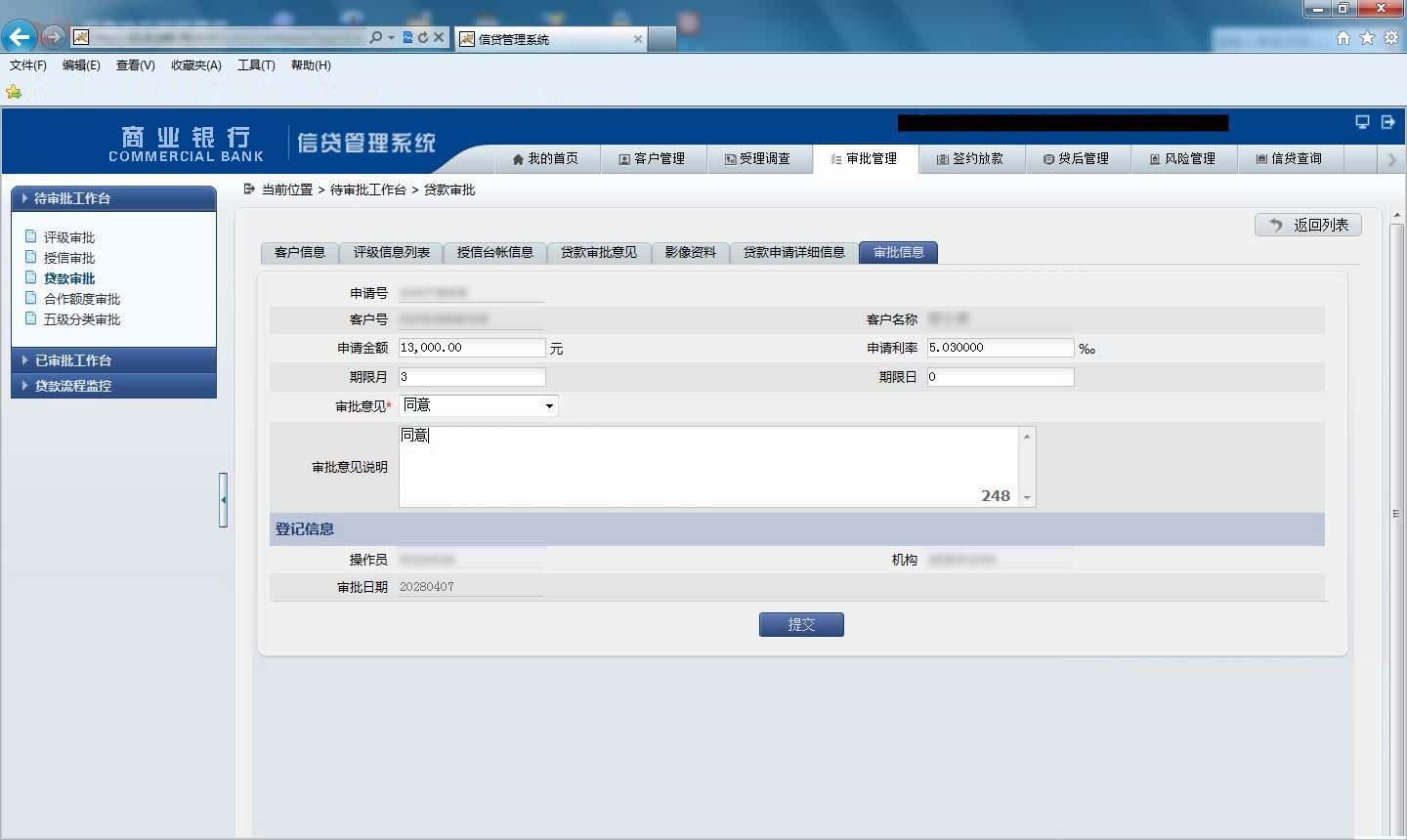Click the address bar search magnifier icon
Image resolution: width=1407 pixels, height=840 pixels.
coord(376,37)
